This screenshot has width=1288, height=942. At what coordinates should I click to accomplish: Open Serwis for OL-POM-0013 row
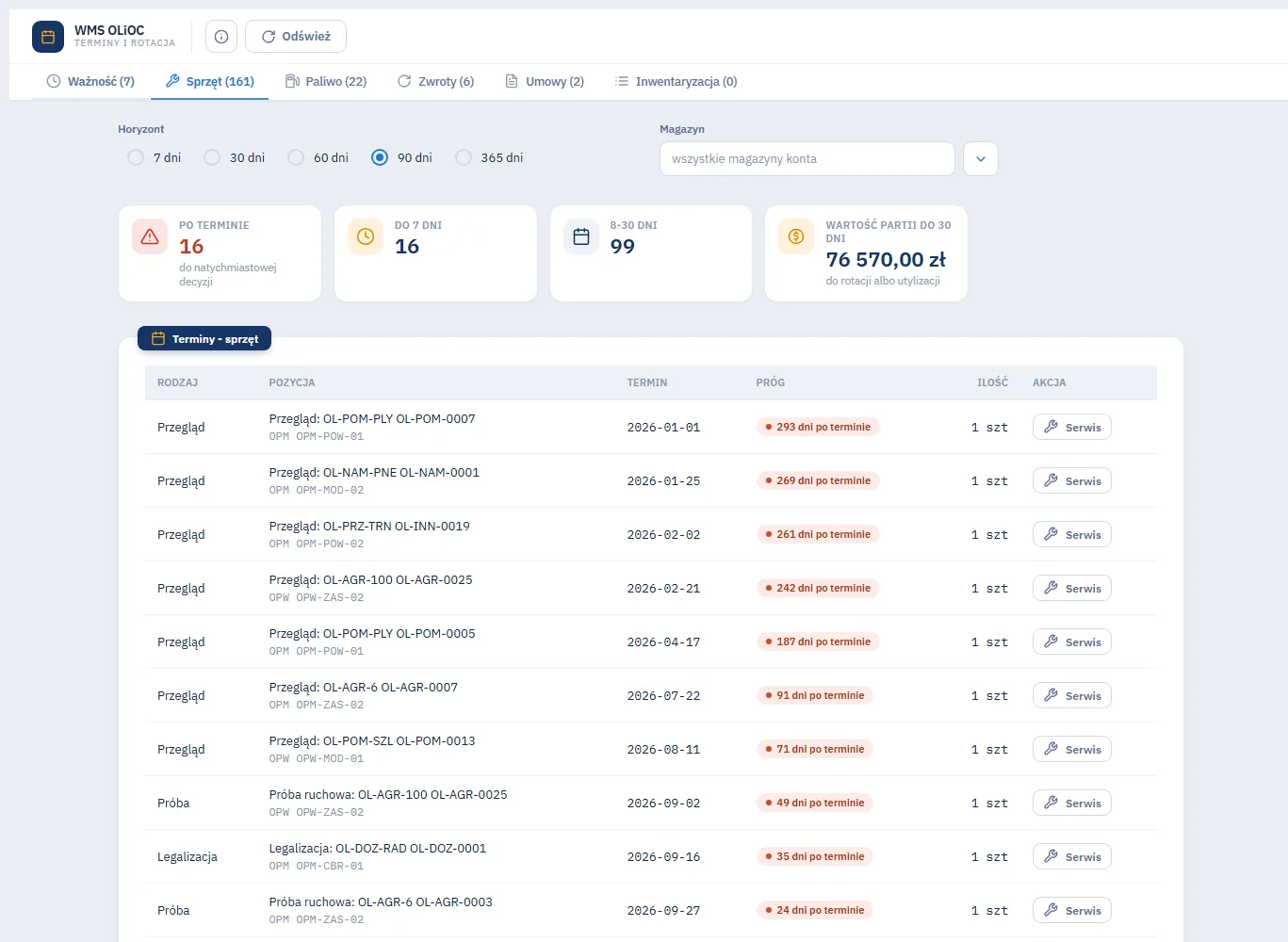(x=1072, y=749)
